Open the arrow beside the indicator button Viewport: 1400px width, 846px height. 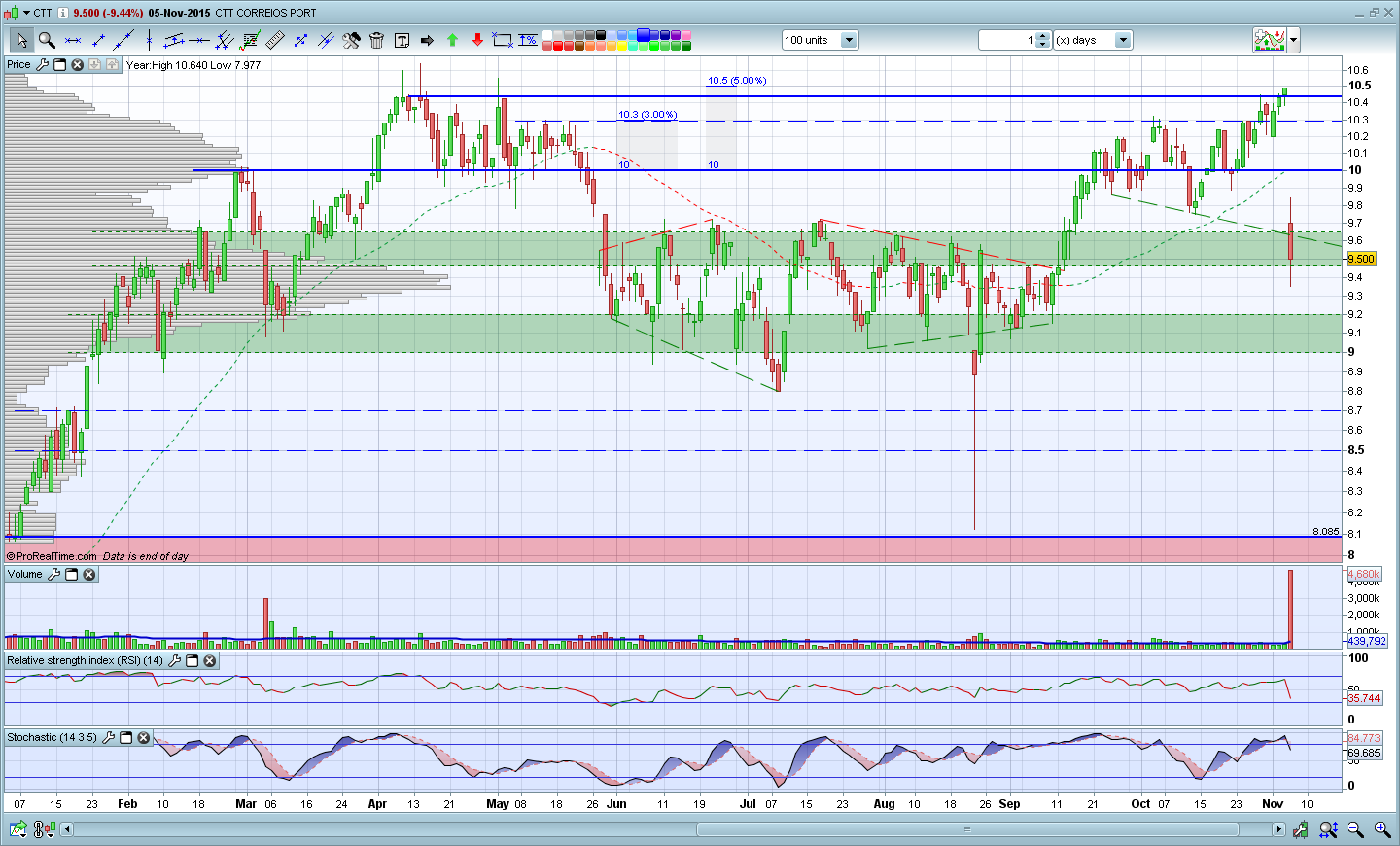pos(1293,40)
